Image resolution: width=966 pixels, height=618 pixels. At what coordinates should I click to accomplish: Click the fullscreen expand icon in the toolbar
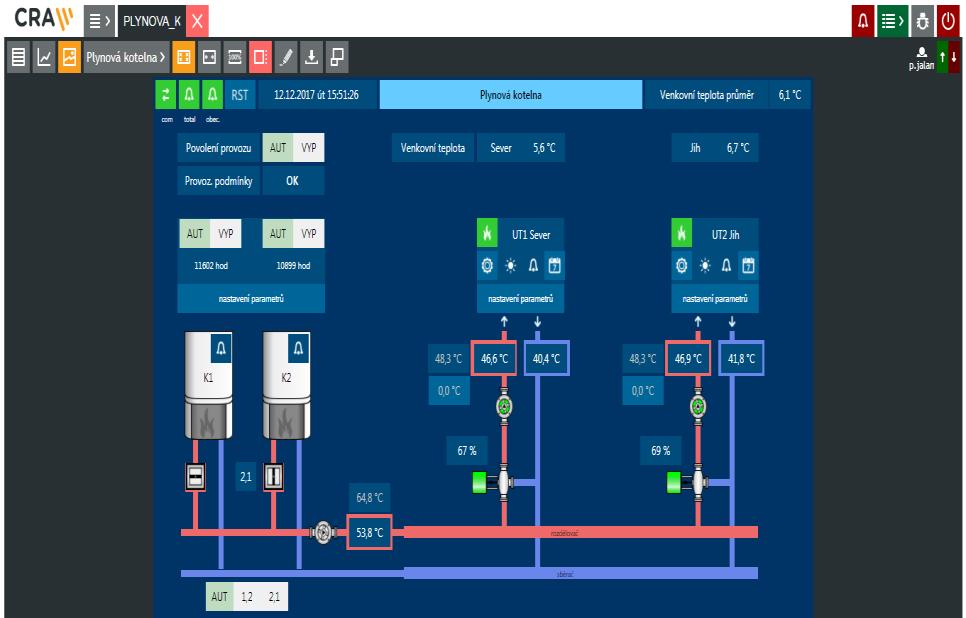(209, 57)
